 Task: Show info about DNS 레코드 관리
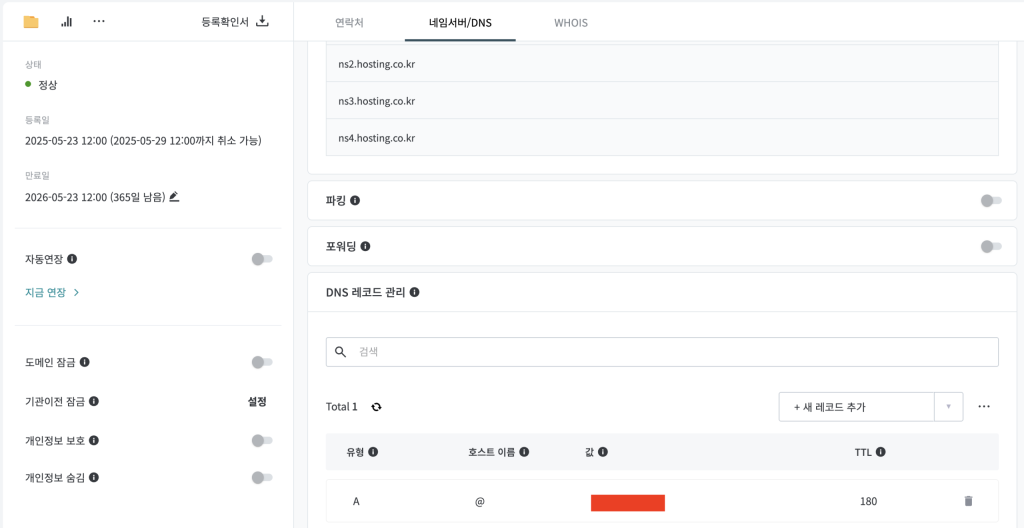point(414,292)
